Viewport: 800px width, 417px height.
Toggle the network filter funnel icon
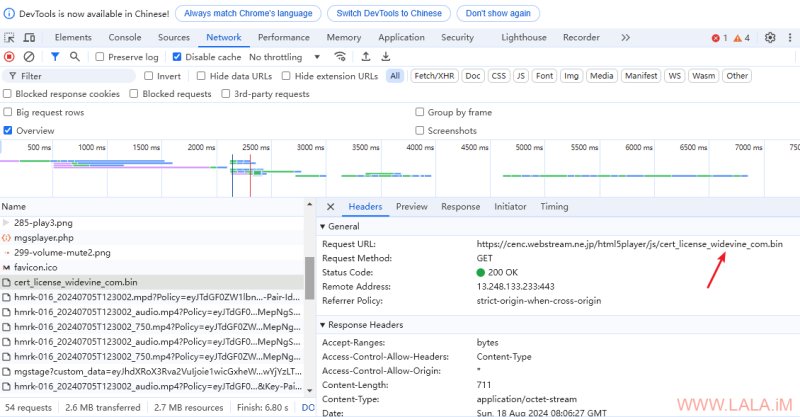click(x=55, y=57)
